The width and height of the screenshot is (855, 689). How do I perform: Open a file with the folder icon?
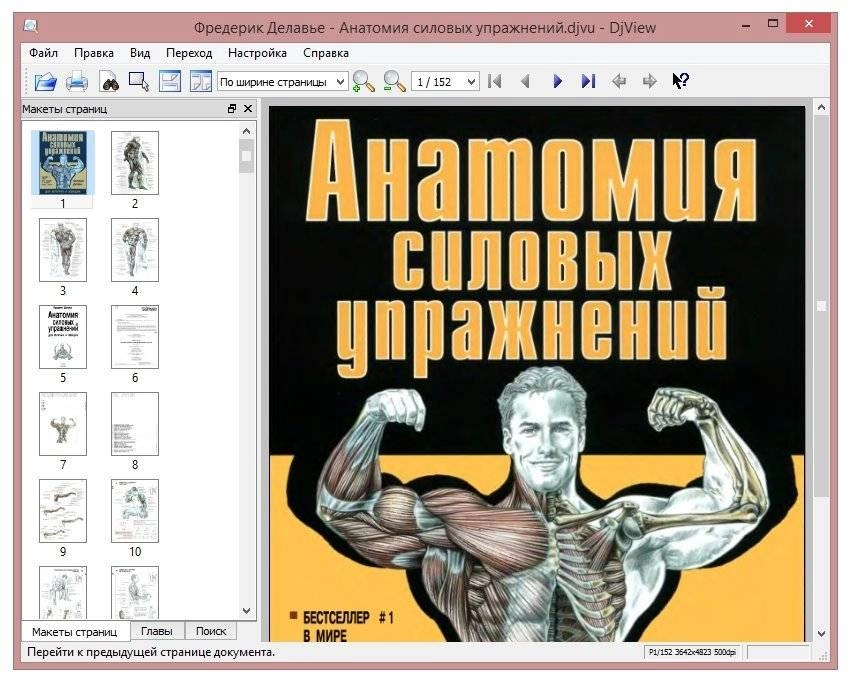pos(46,82)
